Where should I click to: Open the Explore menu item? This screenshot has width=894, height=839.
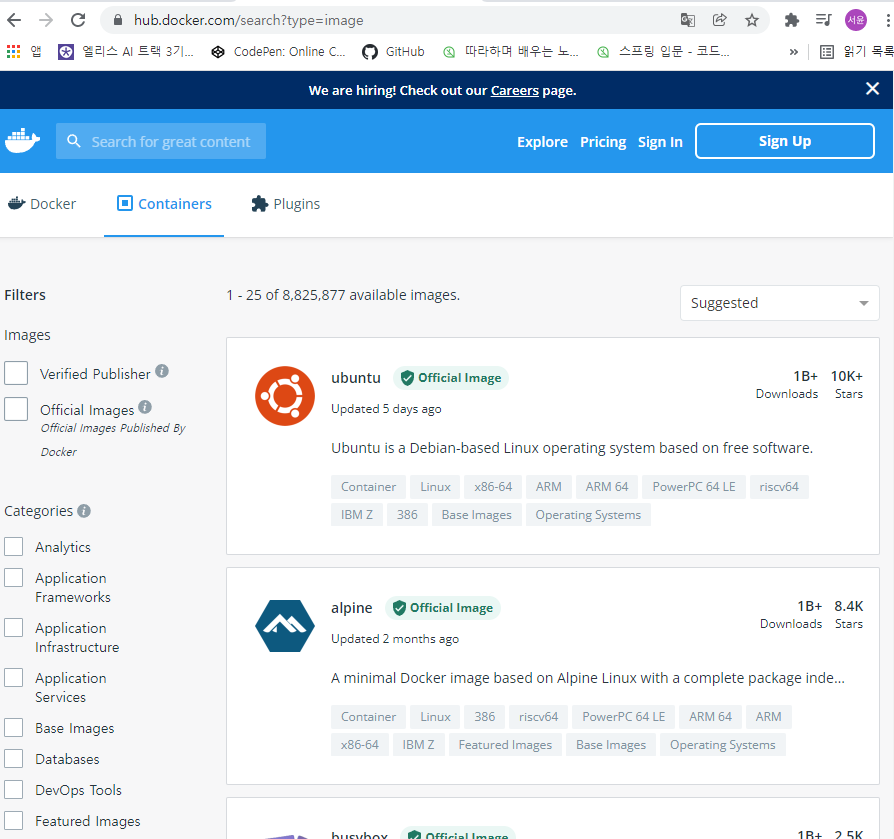coord(542,142)
